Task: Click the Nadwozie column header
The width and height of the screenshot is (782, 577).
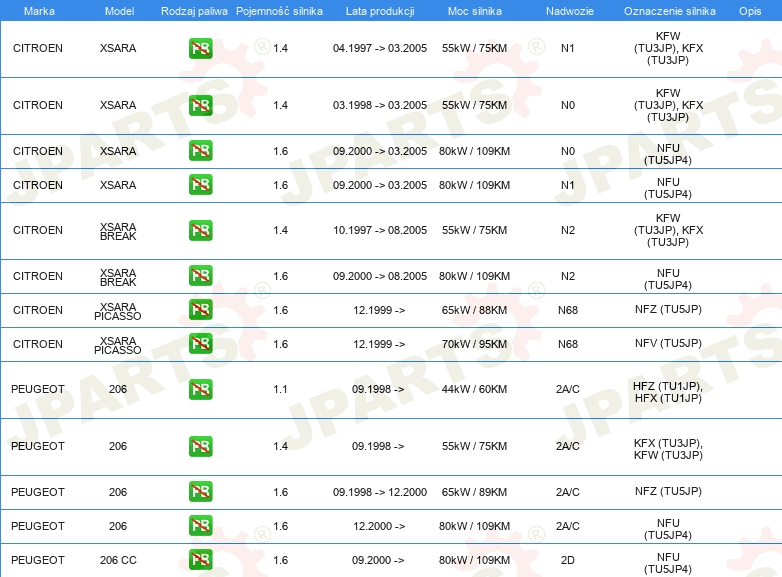Action: [x=570, y=11]
